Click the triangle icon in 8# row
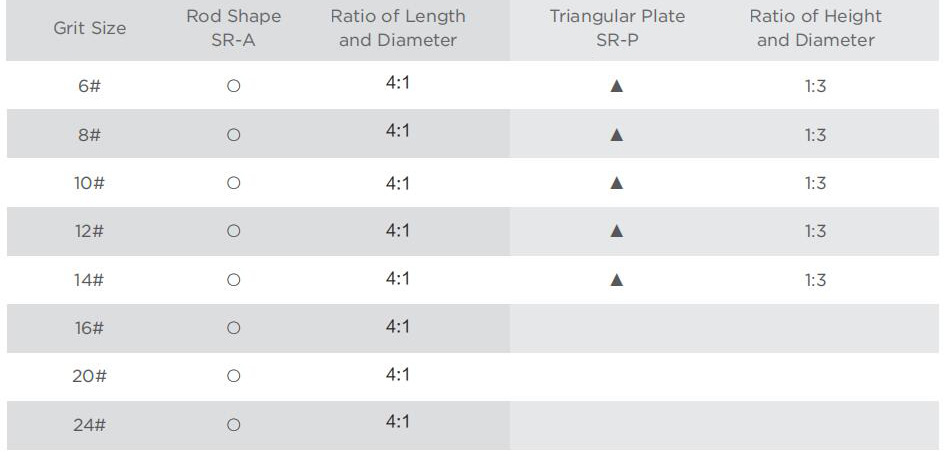The width and height of the screenshot is (946, 460). pos(617,135)
